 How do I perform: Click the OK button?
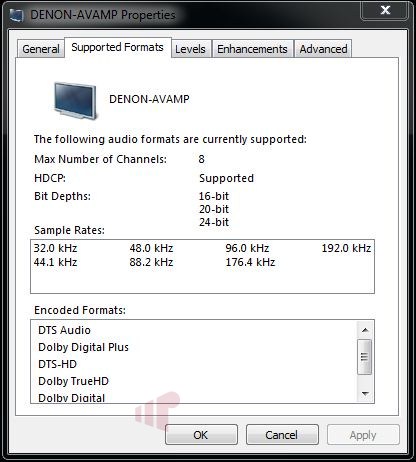pyautogui.click(x=201, y=435)
